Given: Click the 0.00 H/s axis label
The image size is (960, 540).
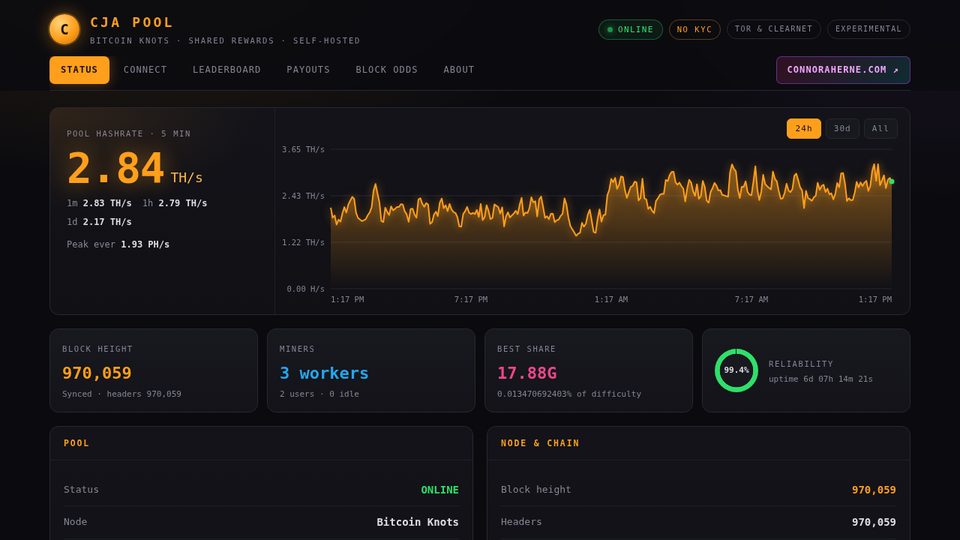Looking at the screenshot, I should 306,289.
